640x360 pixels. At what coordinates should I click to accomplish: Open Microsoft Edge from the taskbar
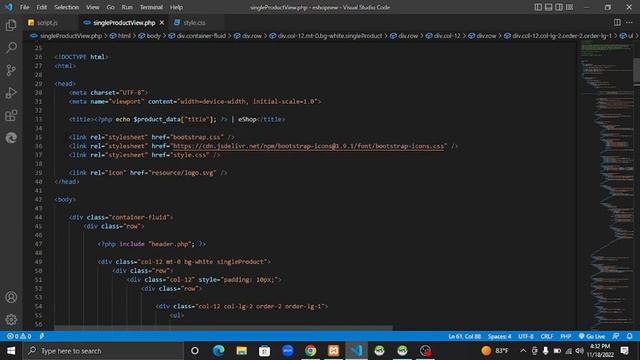(x=218, y=351)
